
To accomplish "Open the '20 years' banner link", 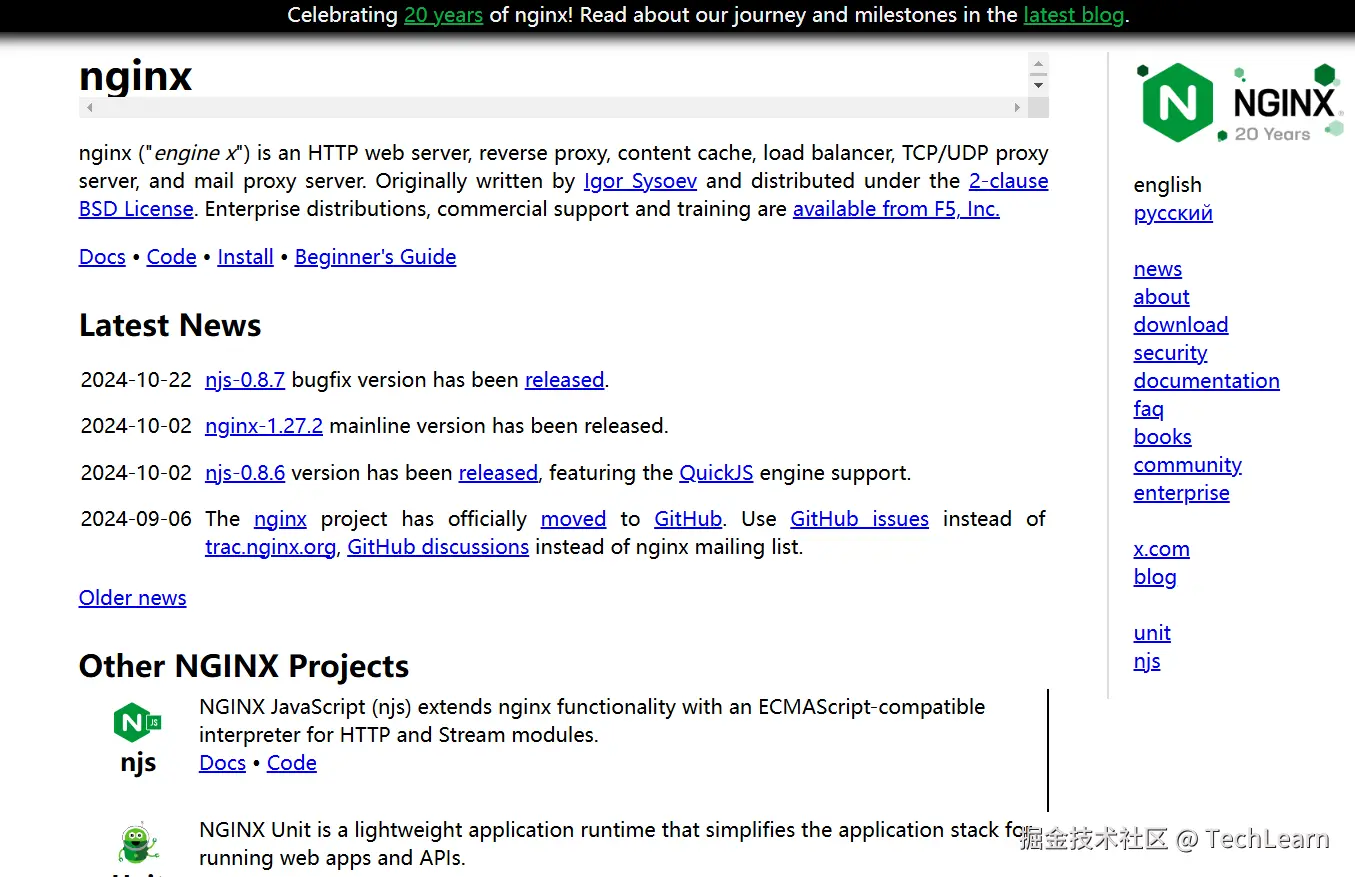I will 443,15.
